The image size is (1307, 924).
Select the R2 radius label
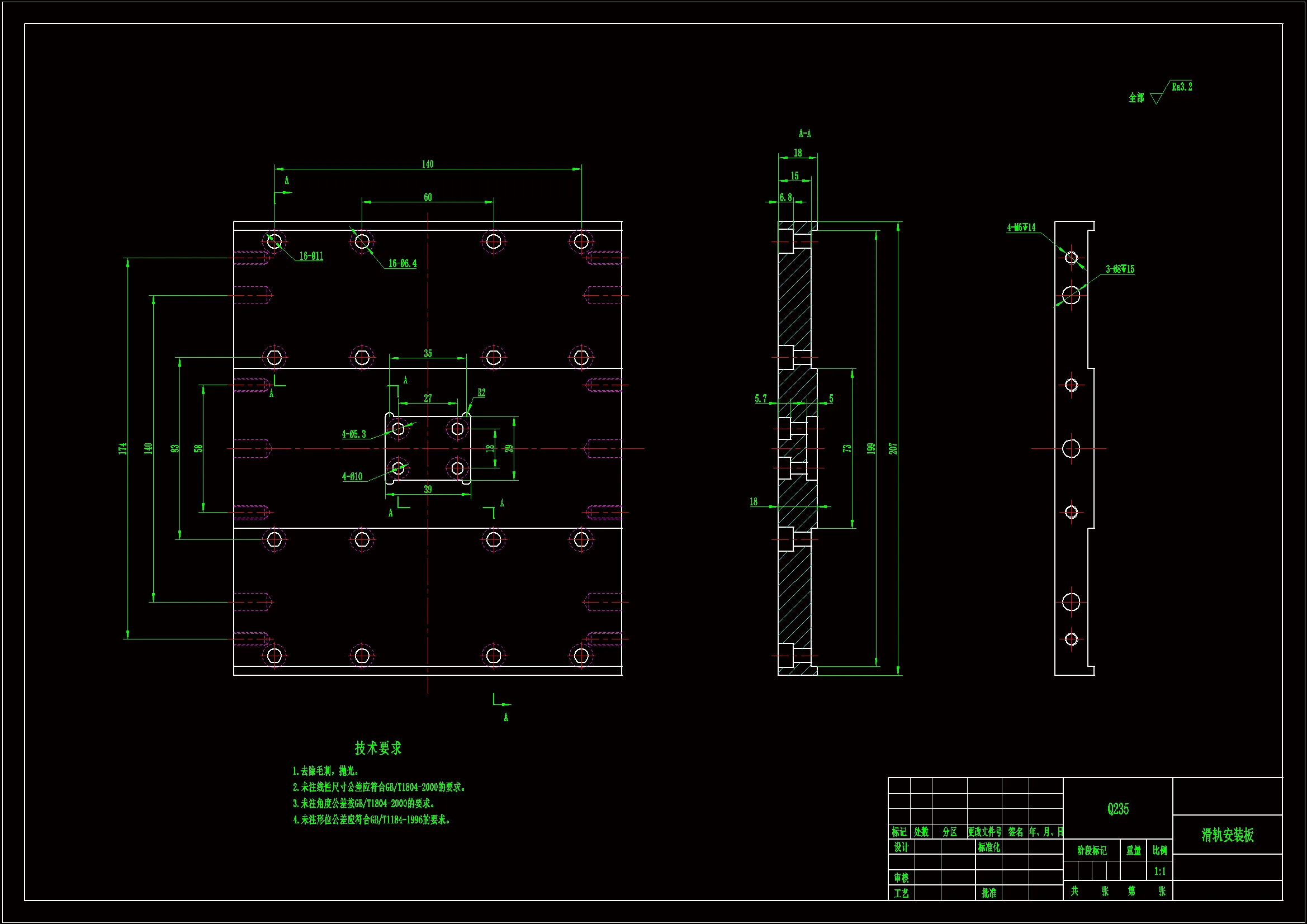coord(481,393)
